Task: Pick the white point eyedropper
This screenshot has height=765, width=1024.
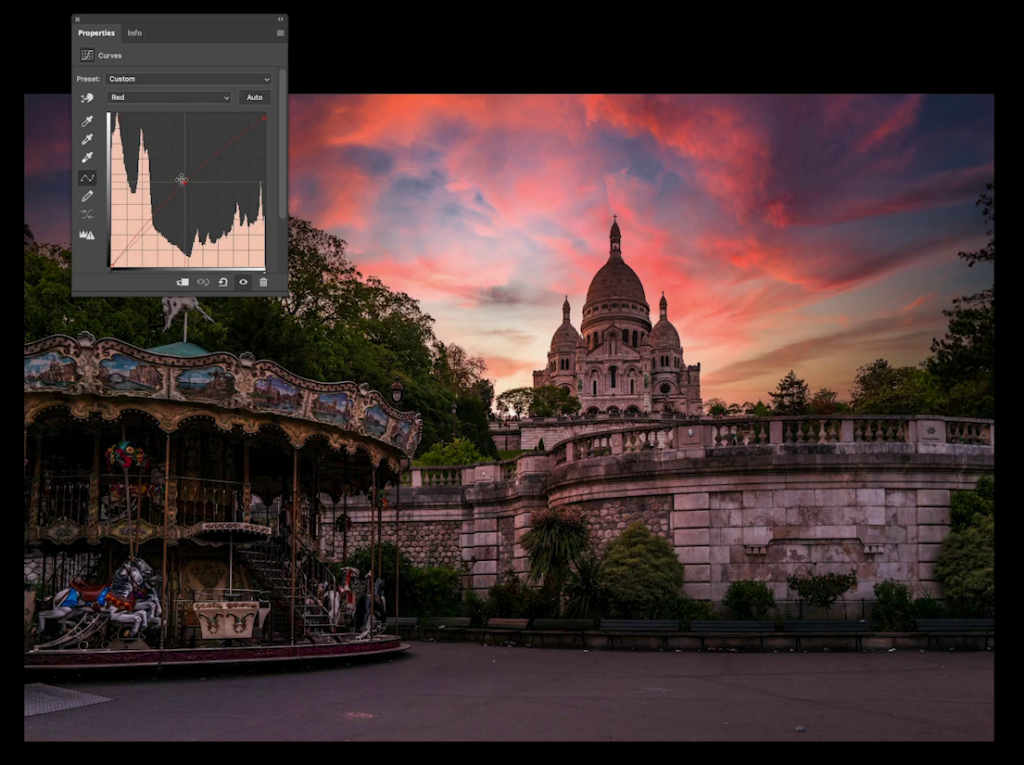Action: pyautogui.click(x=87, y=157)
